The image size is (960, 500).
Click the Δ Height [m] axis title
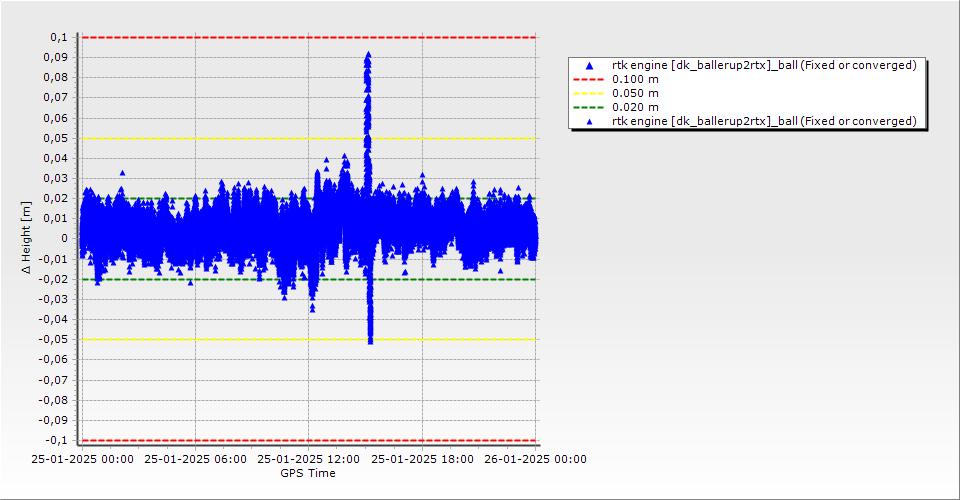pos(26,237)
